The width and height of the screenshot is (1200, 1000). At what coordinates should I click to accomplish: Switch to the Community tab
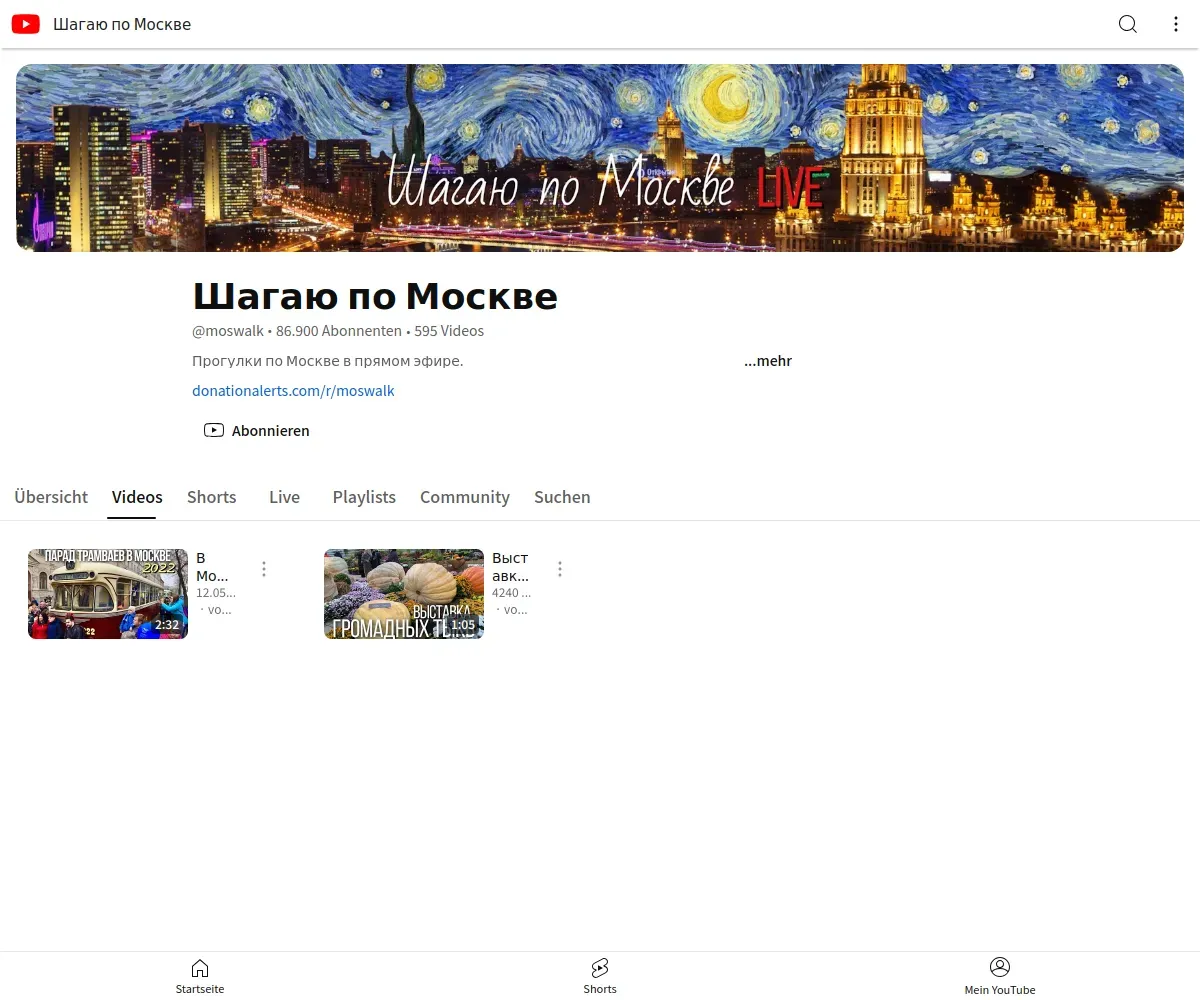tap(465, 497)
